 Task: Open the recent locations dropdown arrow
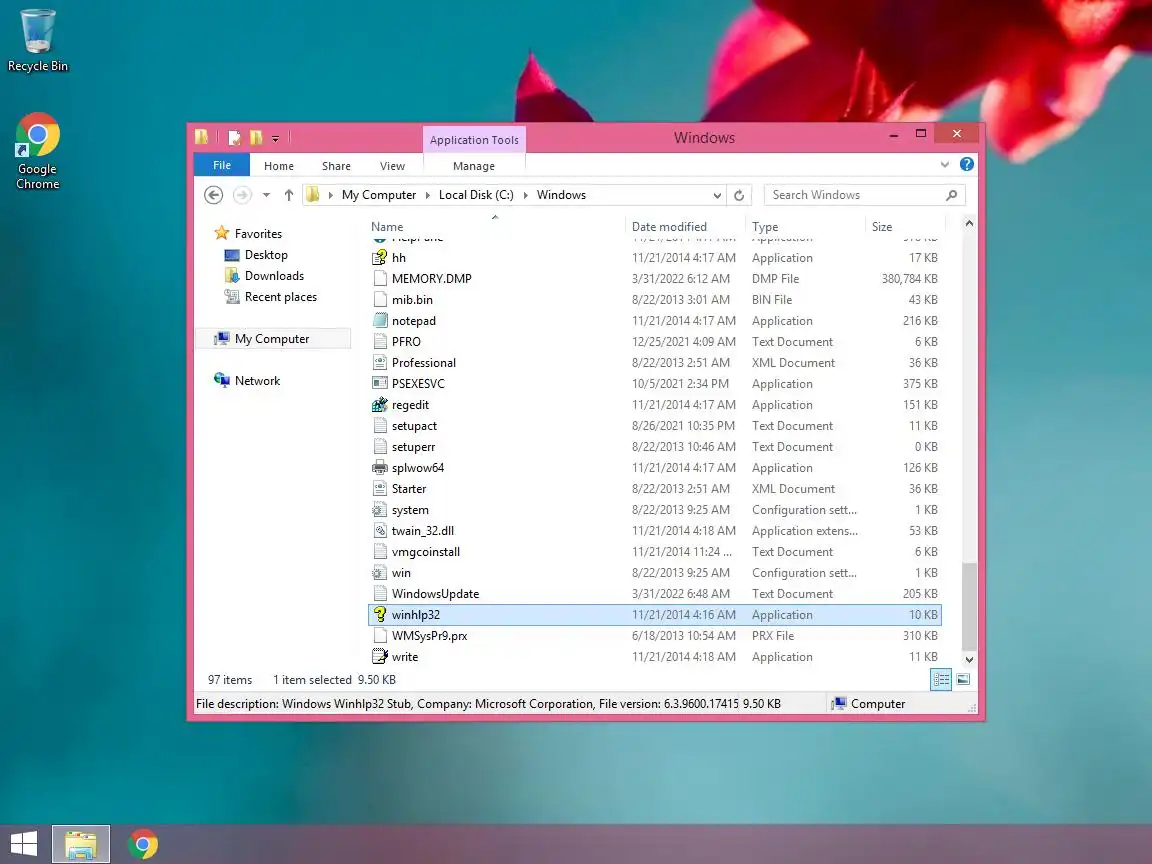266,195
